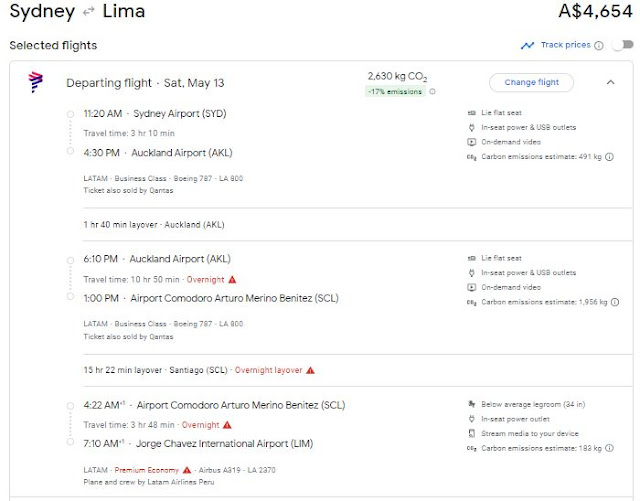Click the A$4,654 total price
Screen dimensions: 640x501
pyautogui.click(x=595, y=11)
